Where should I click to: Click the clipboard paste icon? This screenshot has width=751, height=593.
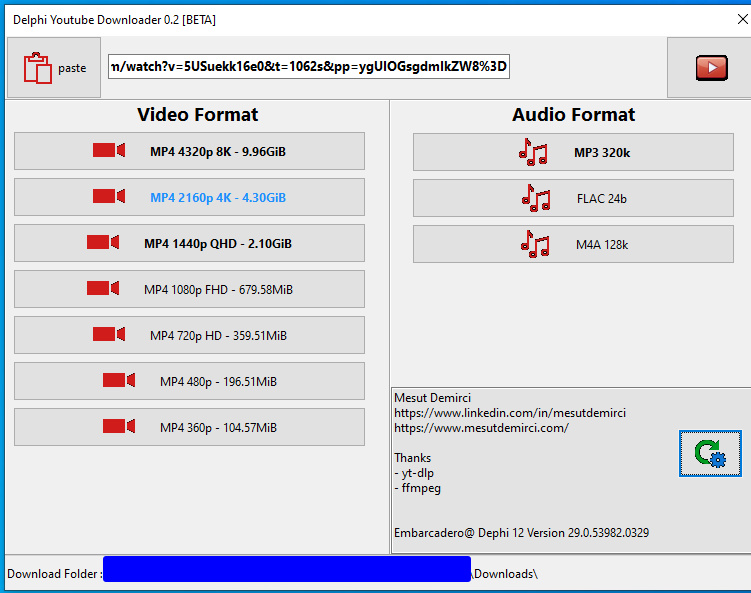point(38,68)
